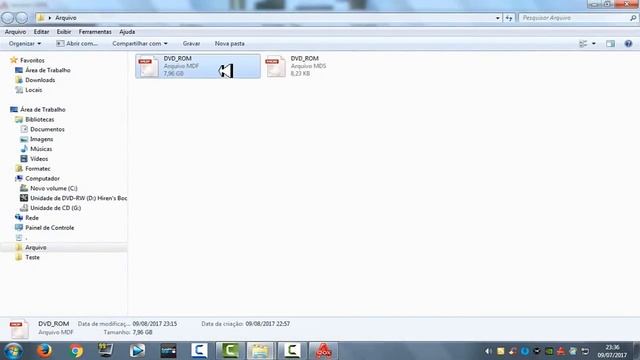Go to Área de Trabalho under Favoritos

click(x=43, y=70)
